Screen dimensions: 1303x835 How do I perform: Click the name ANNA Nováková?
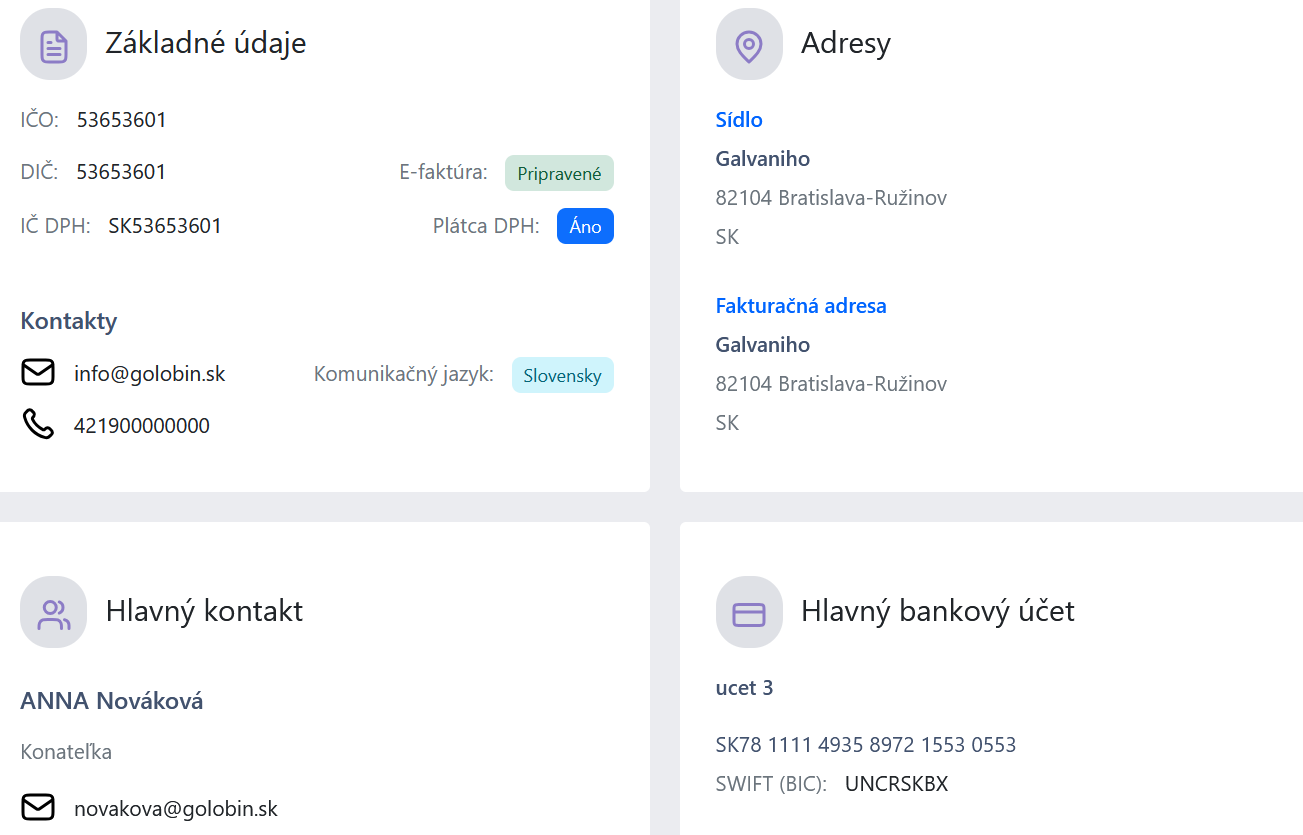(x=112, y=701)
